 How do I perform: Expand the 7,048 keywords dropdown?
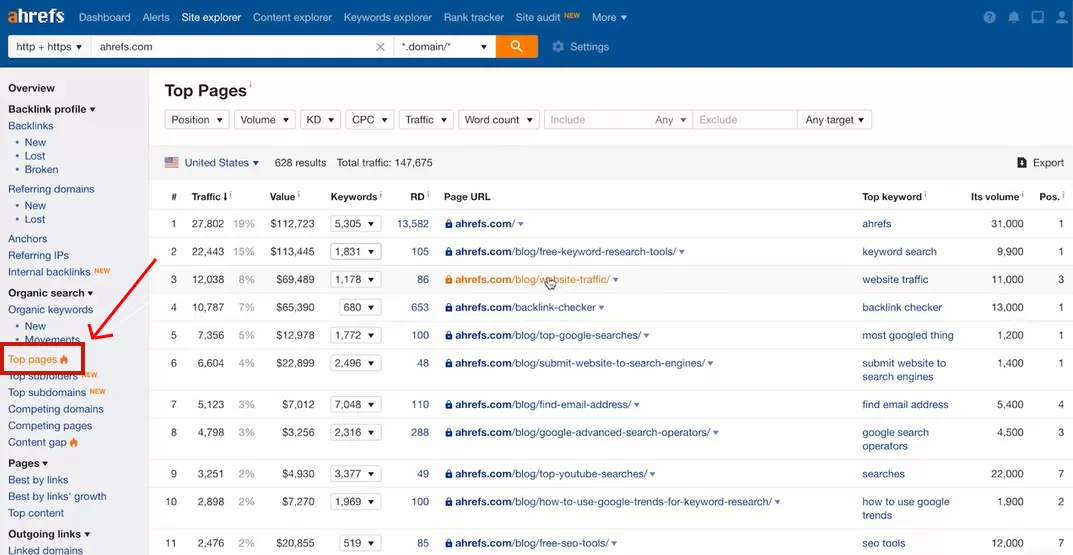tap(356, 404)
